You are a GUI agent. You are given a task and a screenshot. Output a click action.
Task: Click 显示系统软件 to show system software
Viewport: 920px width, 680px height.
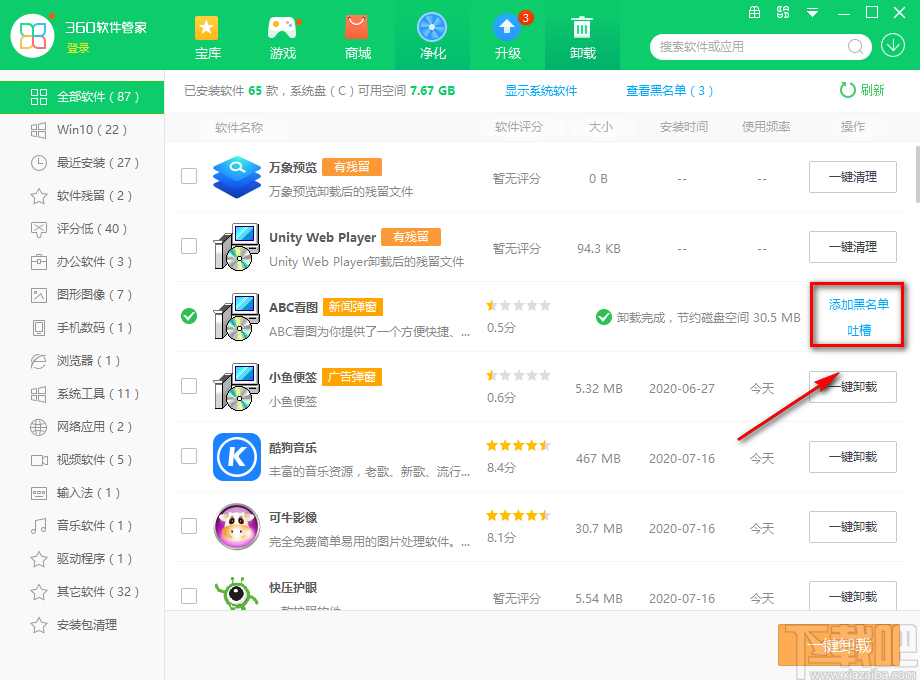tap(542, 90)
